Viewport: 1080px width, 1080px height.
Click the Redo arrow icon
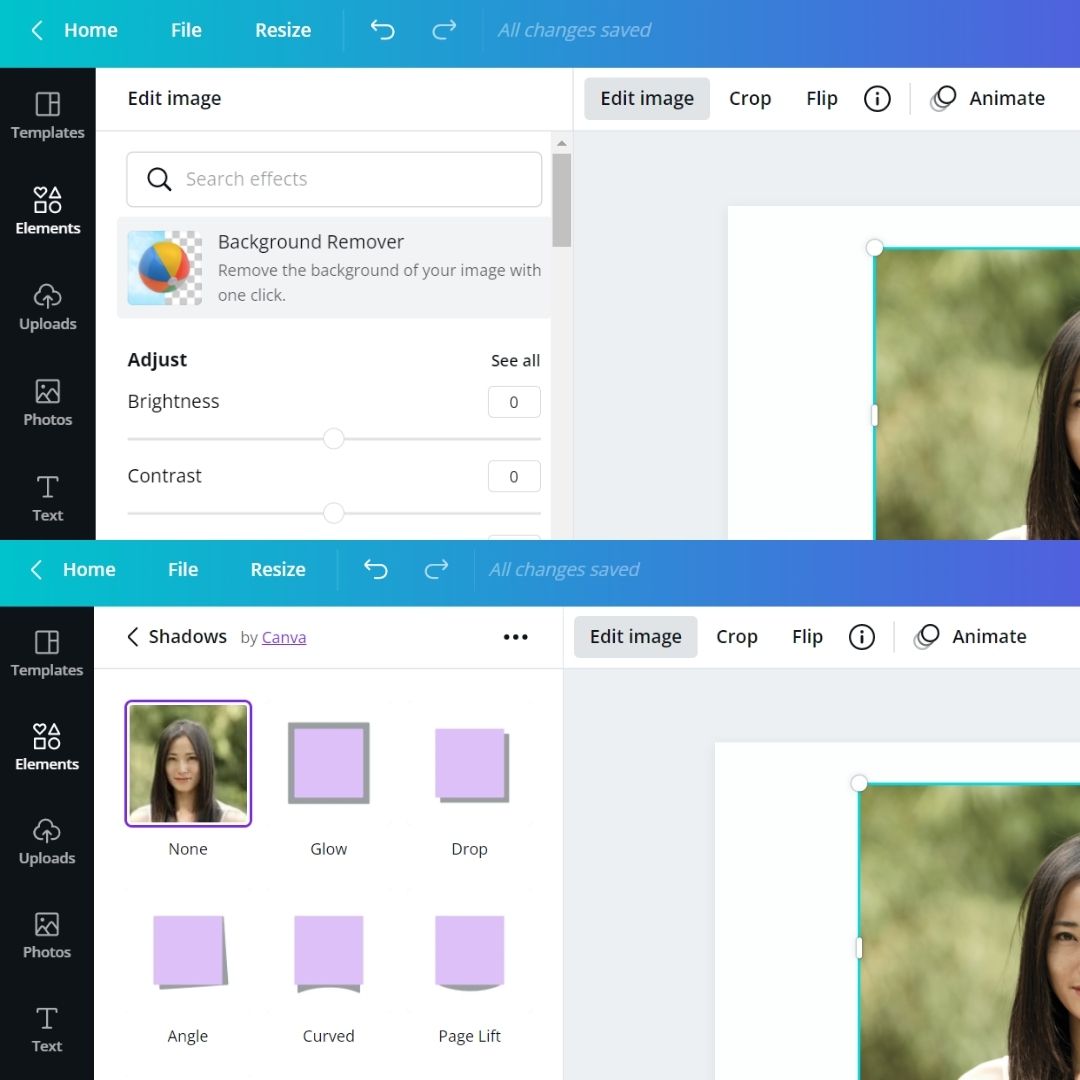pyautogui.click(x=443, y=30)
